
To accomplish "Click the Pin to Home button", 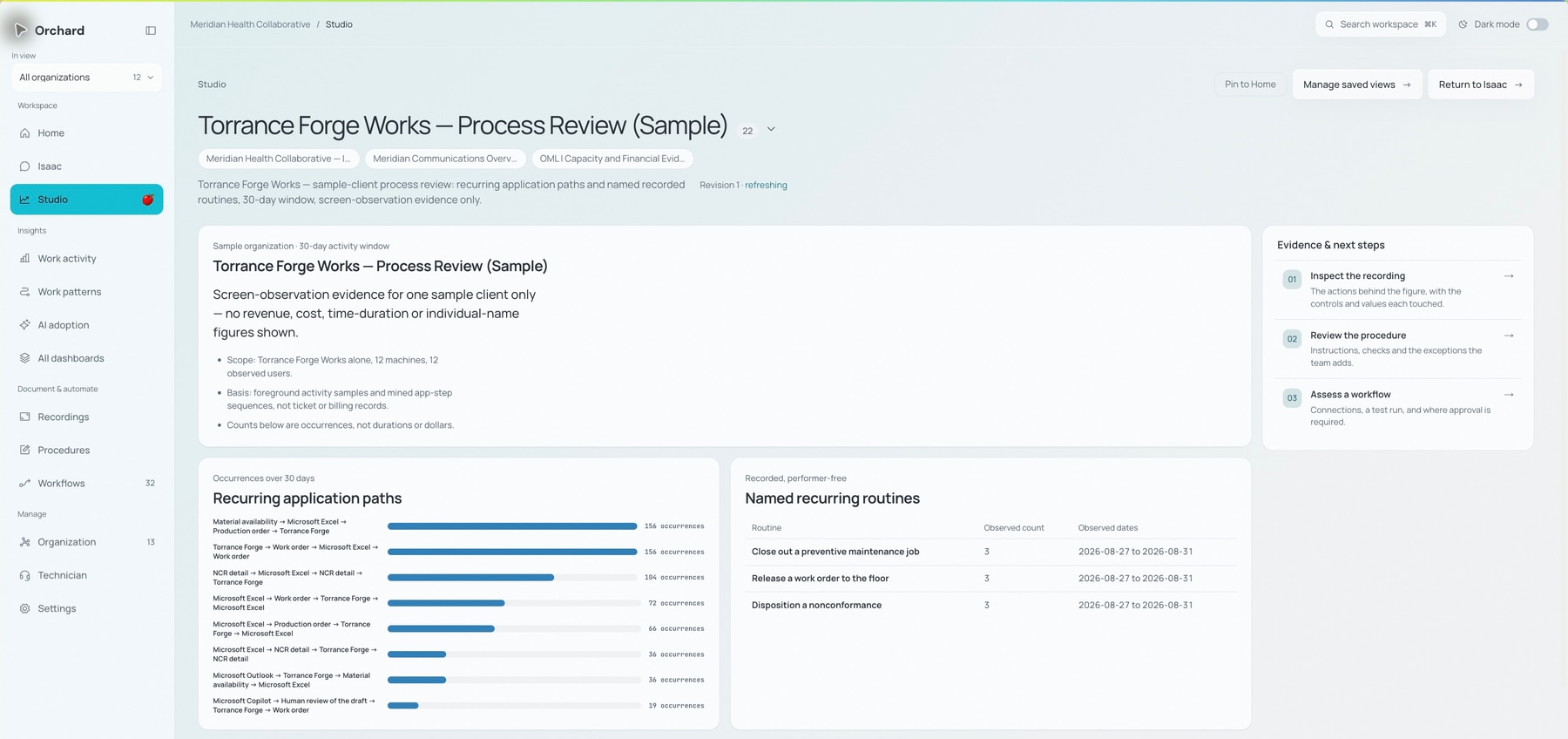I will point(1250,85).
